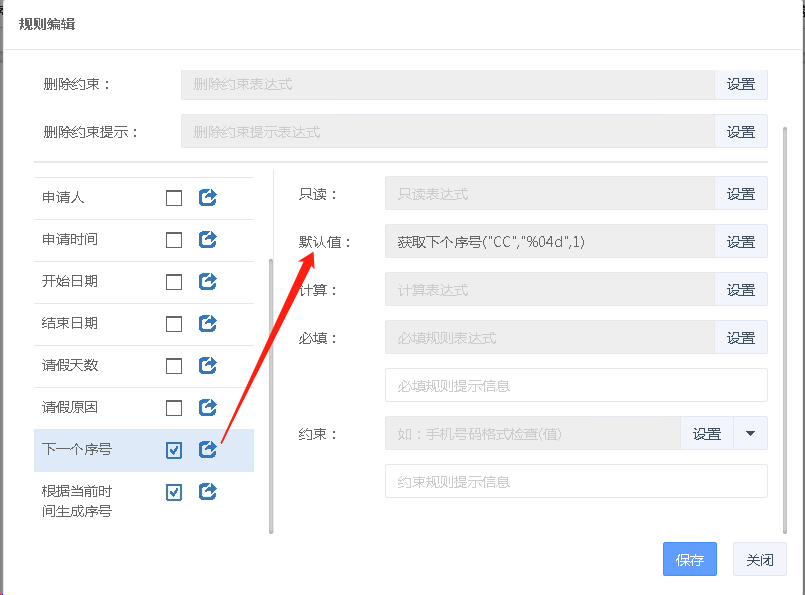Click share icon beside 申请时间 field
Viewport: 805px width, 595px height.
coord(207,240)
